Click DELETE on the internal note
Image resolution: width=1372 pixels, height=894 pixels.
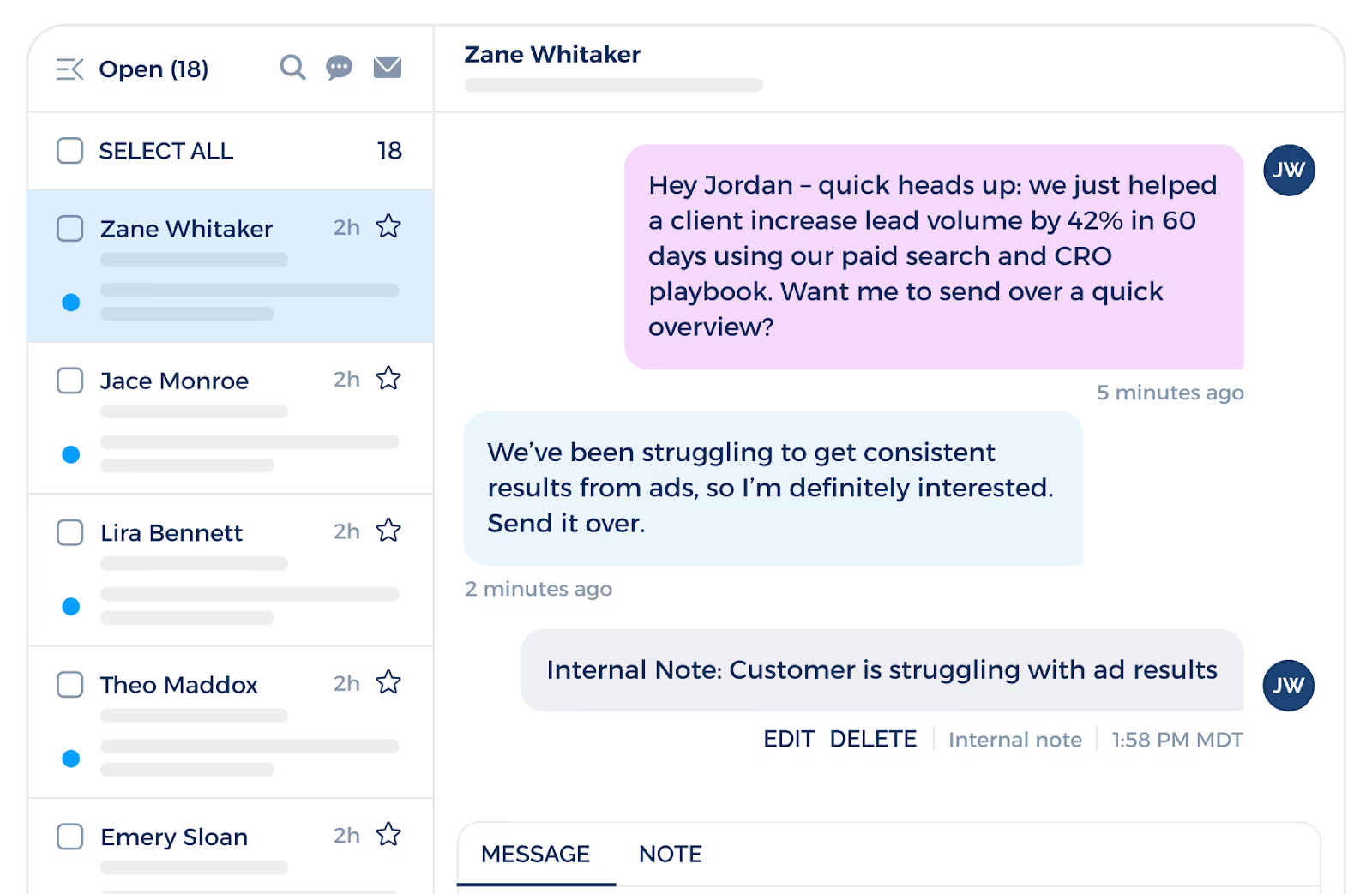click(874, 738)
